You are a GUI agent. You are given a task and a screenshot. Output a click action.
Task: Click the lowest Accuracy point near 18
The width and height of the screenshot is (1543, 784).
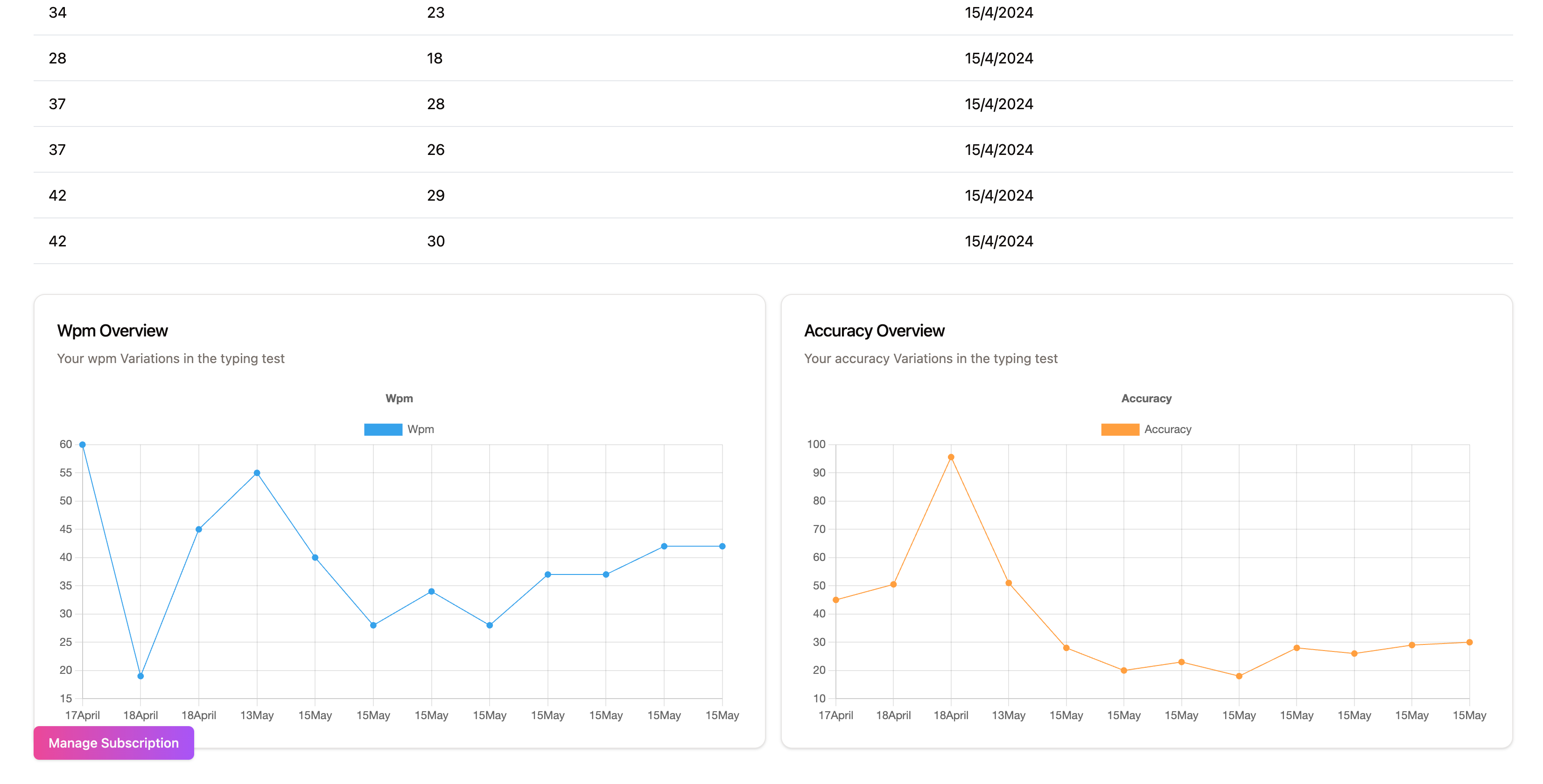click(x=1239, y=676)
